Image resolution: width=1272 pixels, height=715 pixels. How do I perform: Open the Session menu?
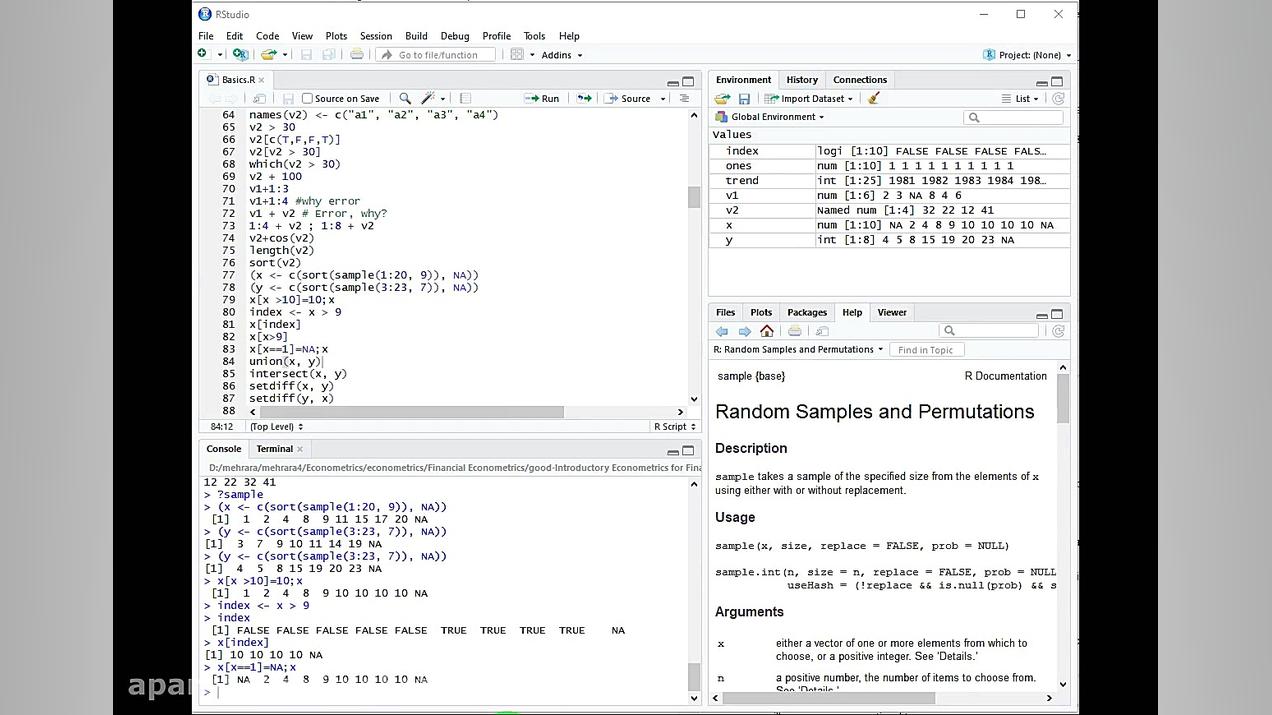pos(375,35)
